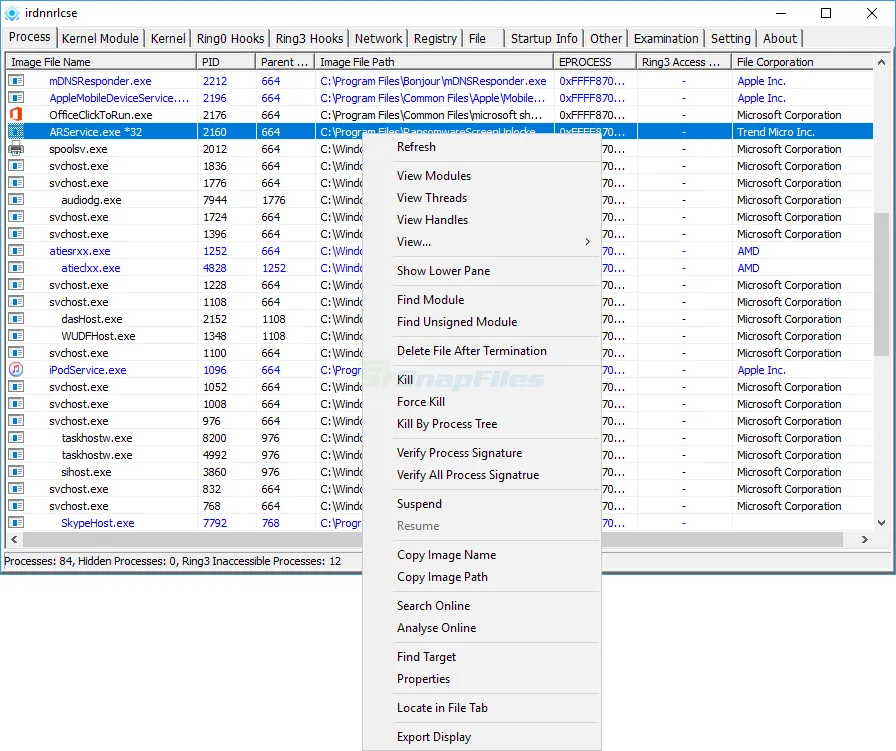The height and width of the screenshot is (751, 896).
Task: Click icon of svchost.exe with PID 832
Action: (17, 489)
